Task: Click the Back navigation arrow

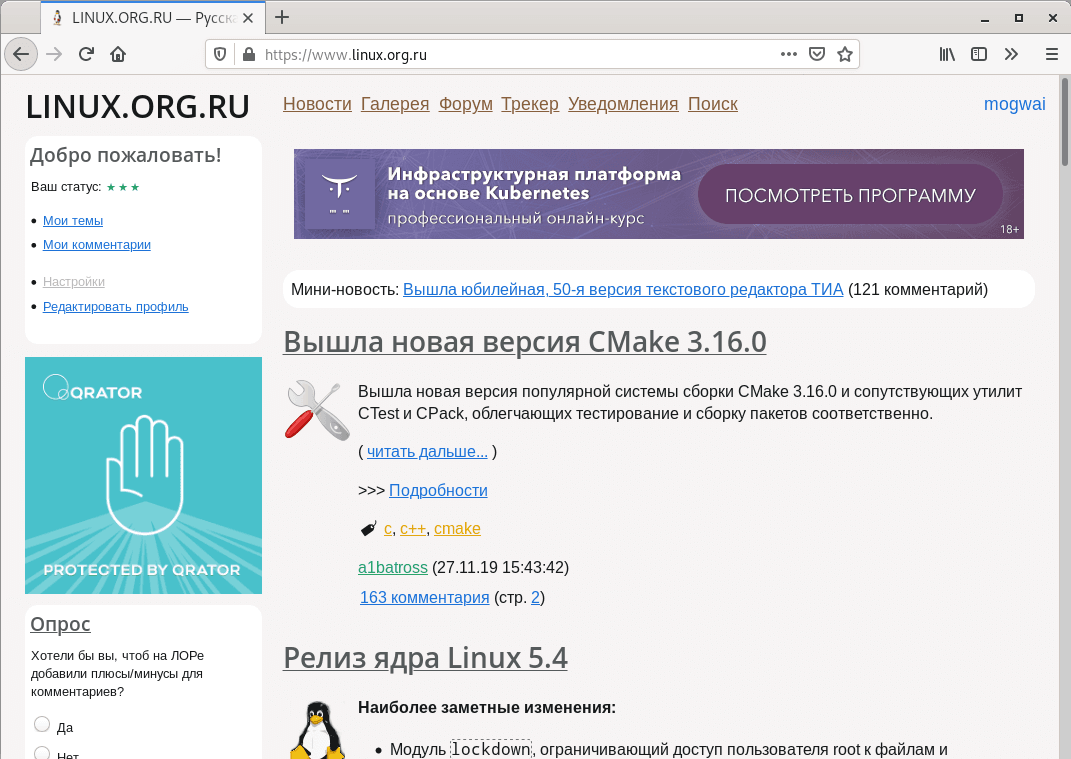Action: pos(21,54)
